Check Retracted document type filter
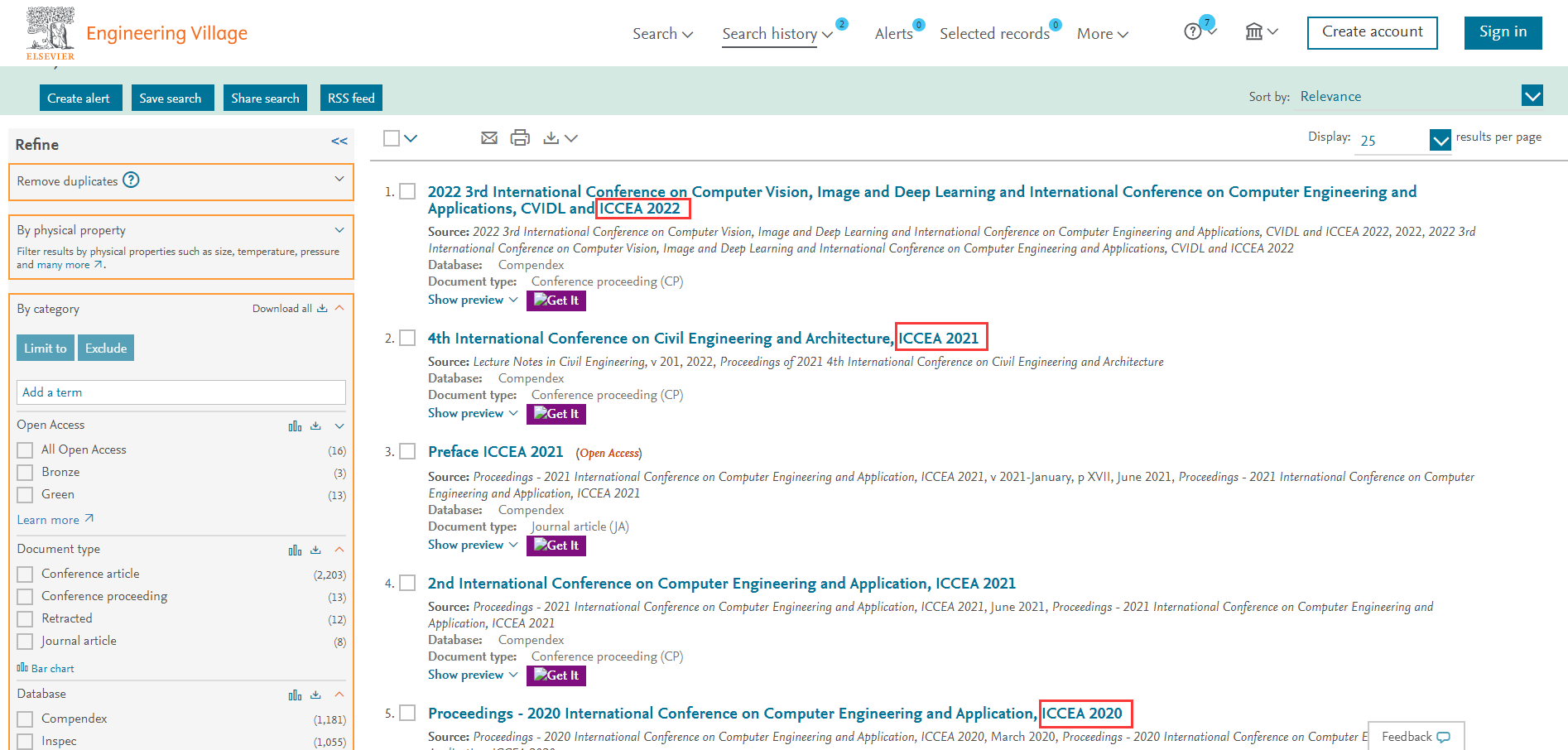This screenshot has height=750, width=1568. point(25,618)
